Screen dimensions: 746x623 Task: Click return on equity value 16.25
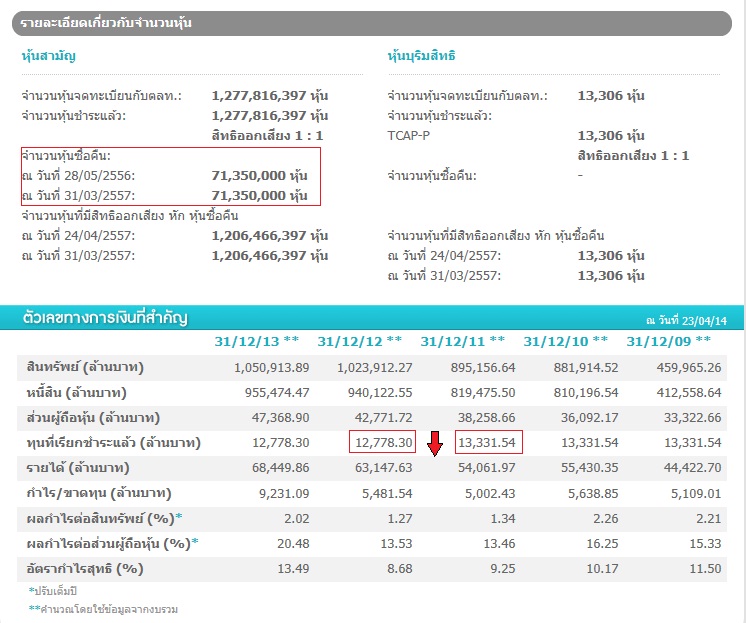tap(602, 544)
